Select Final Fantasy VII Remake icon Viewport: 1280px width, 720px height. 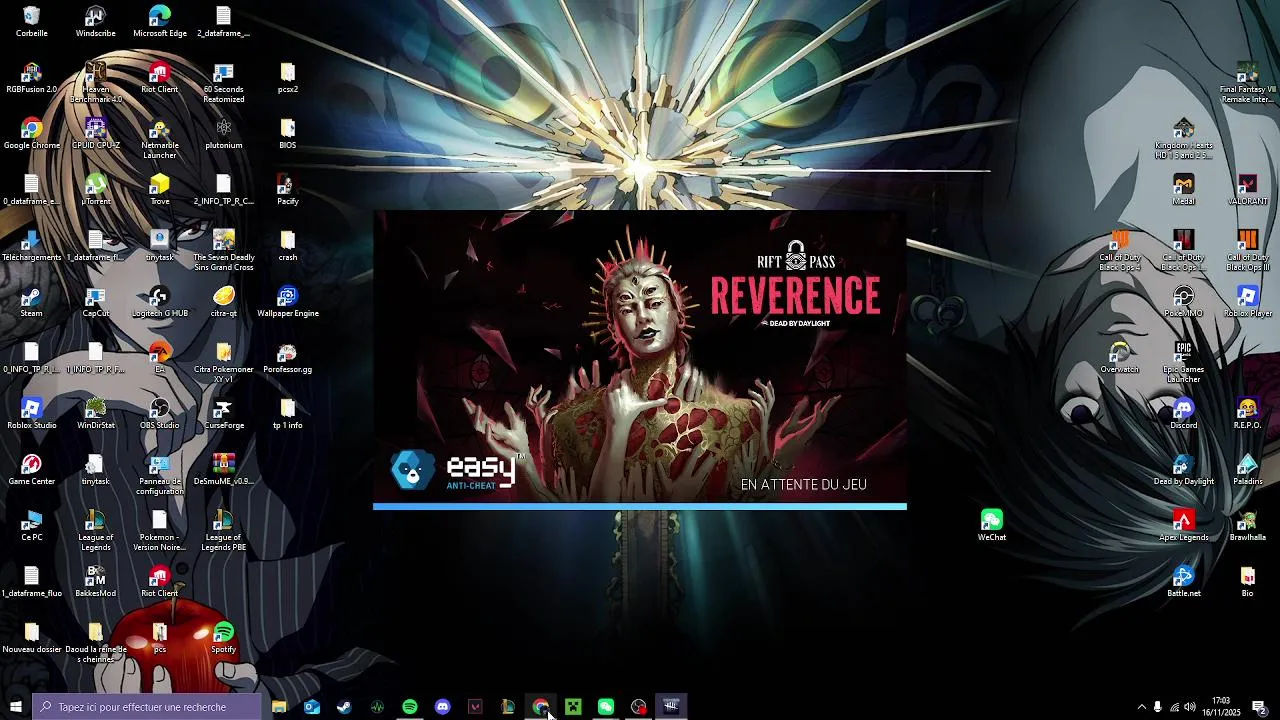pos(1247,83)
